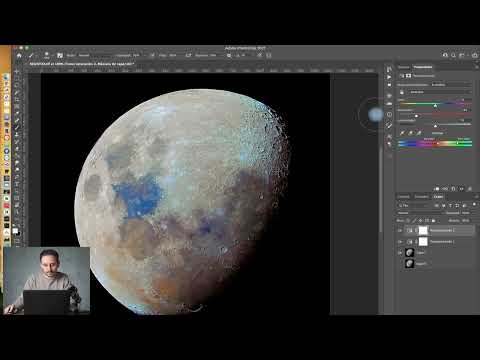Switch to the Properties tab
This screenshot has width=480, height=360.
tap(423, 67)
